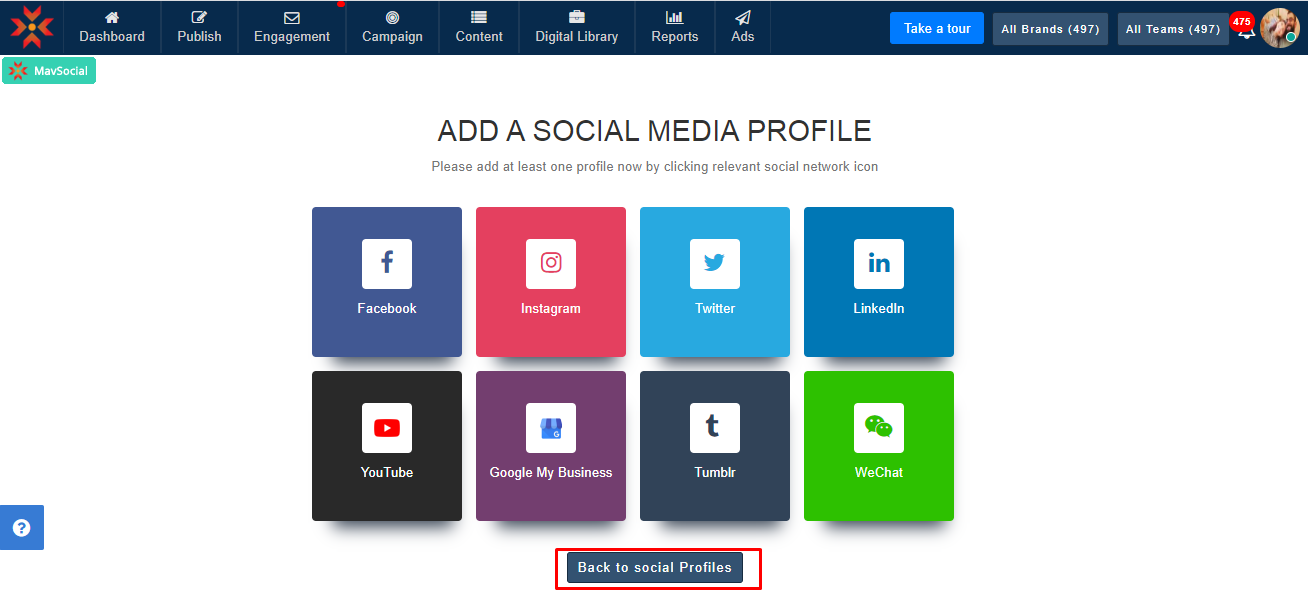Open the Digital Library section
Image resolution: width=1308 pixels, height=597 pixels.
[x=577, y=28]
